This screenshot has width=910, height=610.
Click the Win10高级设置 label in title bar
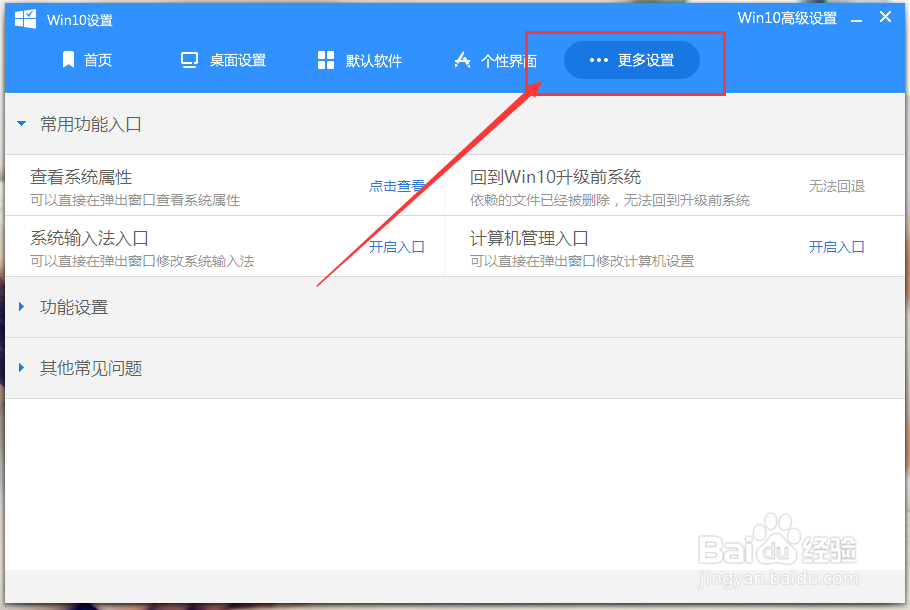pyautogui.click(x=787, y=18)
